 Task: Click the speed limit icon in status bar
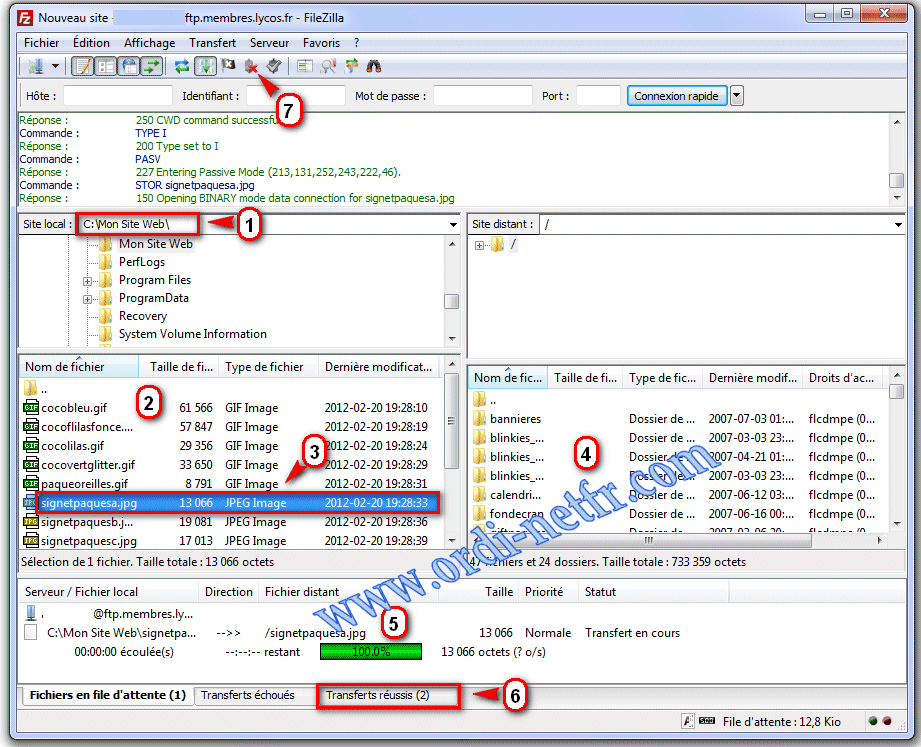click(x=707, y=721)
